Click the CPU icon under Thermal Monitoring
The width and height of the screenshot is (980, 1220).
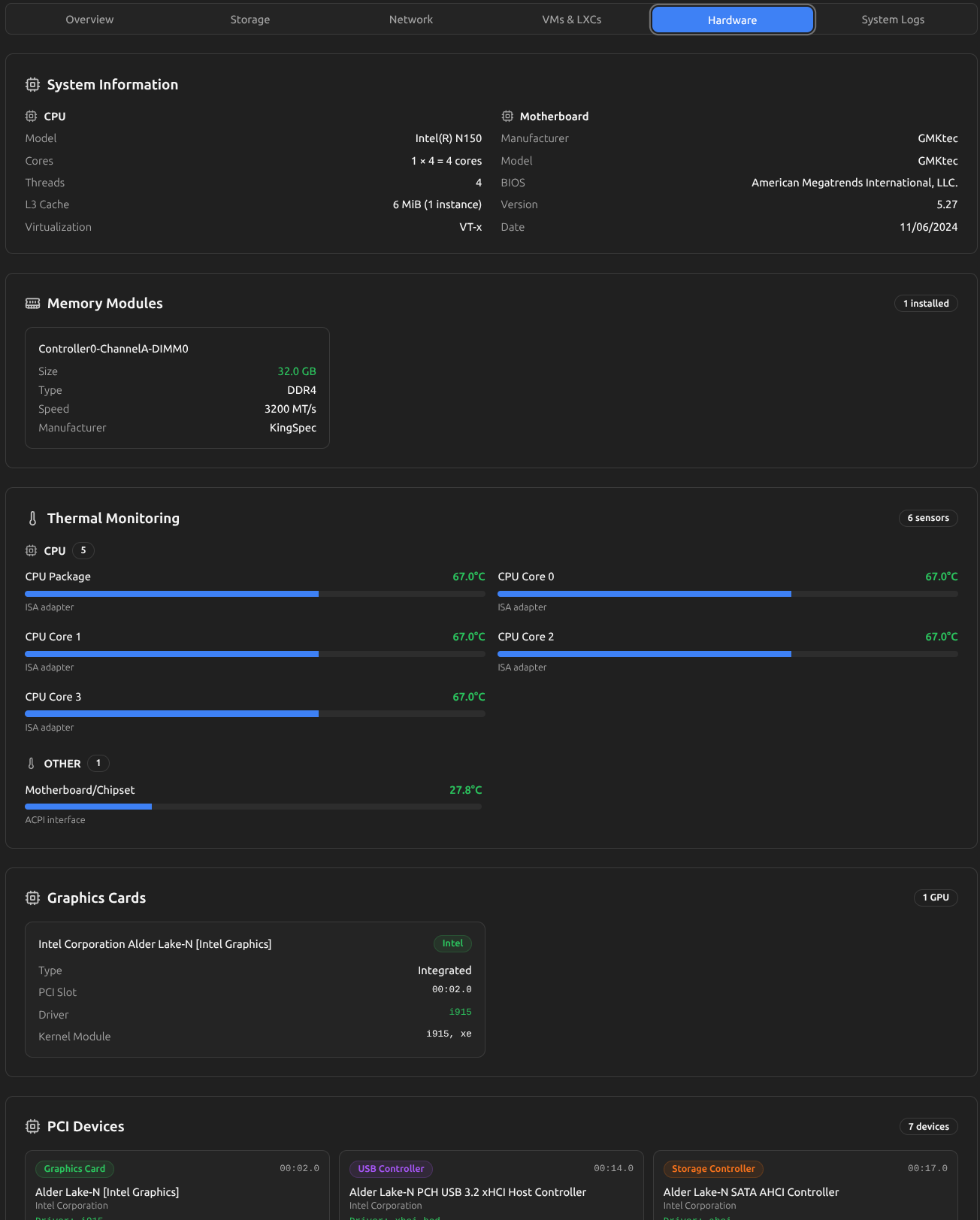point(31,551)
